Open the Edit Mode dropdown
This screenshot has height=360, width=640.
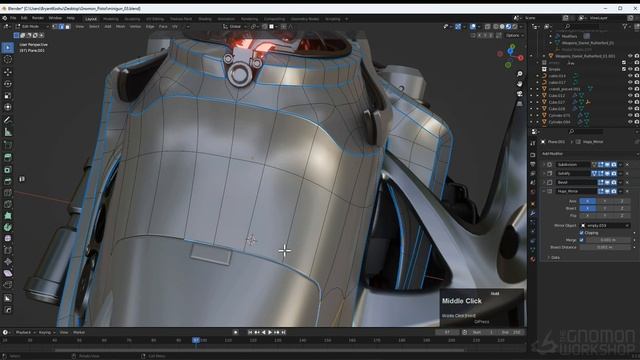click(x=32, y=27)
